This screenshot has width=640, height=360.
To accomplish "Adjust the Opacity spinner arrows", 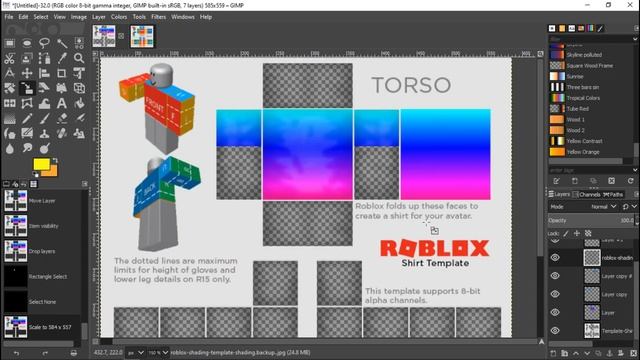I will coord(636,220).
